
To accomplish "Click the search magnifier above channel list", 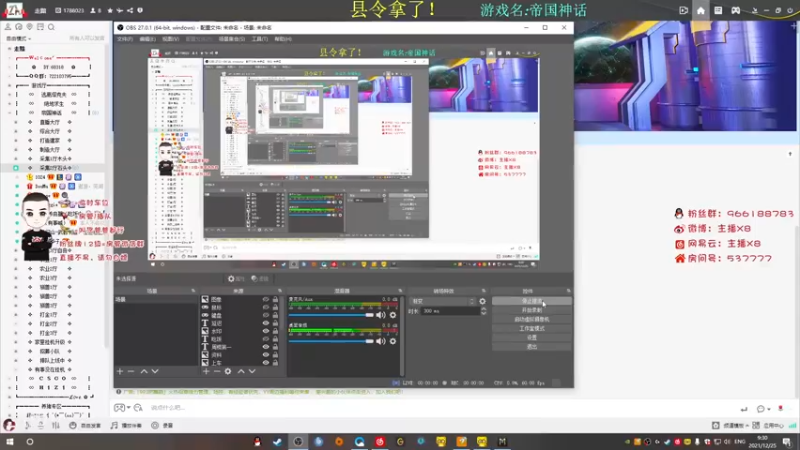I will click(51, 27).
